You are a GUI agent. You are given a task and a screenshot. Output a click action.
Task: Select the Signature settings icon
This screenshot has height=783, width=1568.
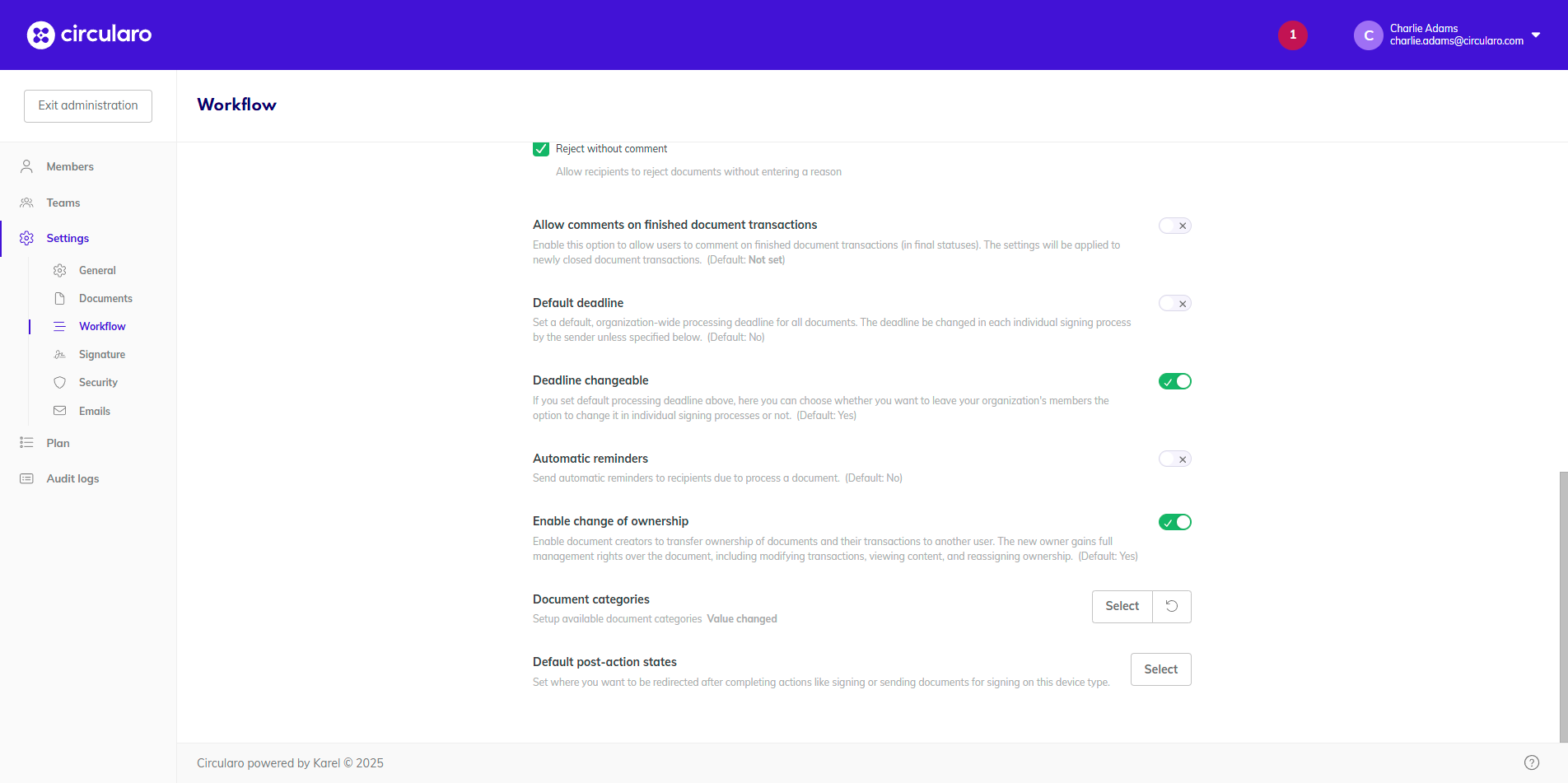(x=59, y=354)
